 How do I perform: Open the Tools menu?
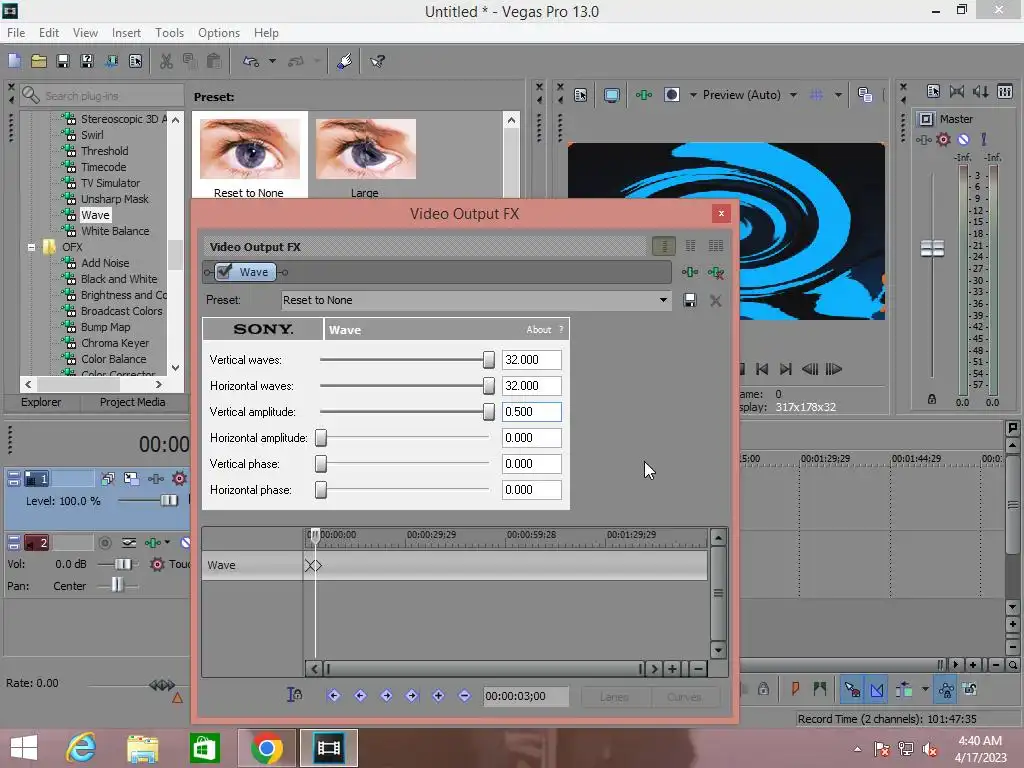169,33
